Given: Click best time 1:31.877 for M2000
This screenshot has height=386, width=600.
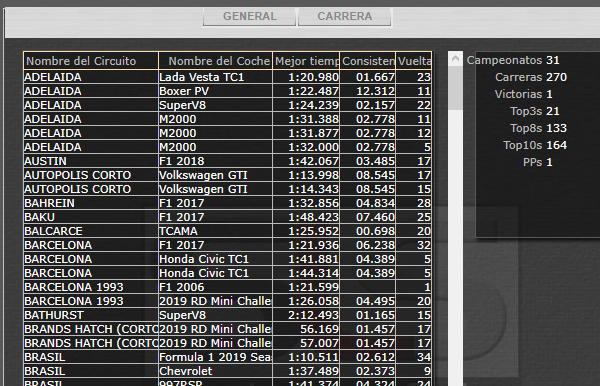Looking at the screenshot, I should [306, 133].
